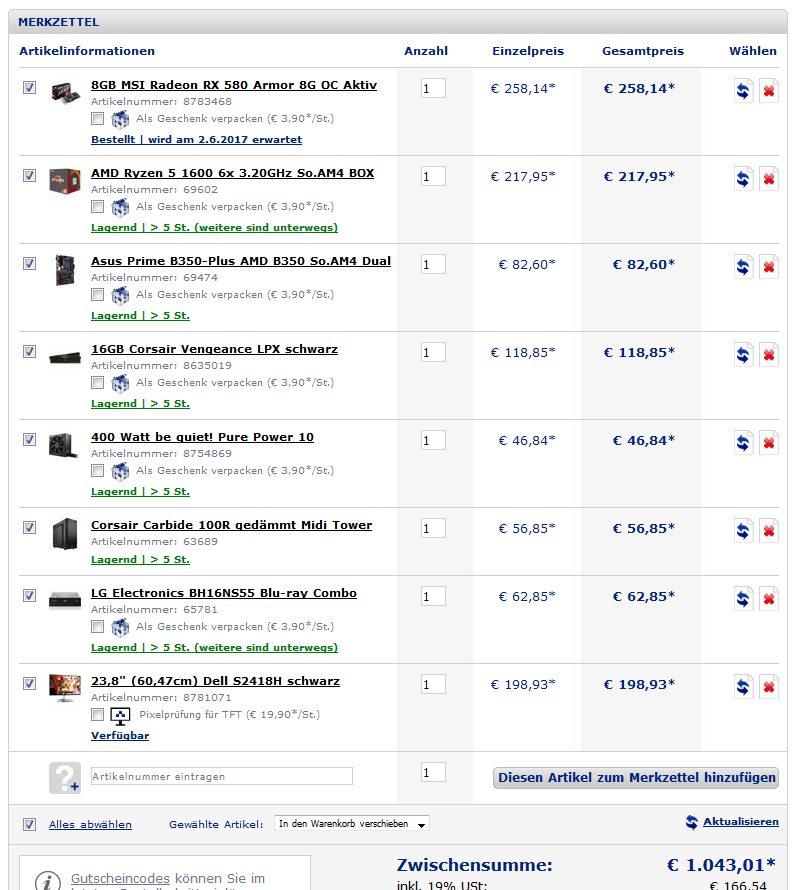The width and height of the screenshot is (797, 890).
Task: Delete the be quiet! Pure Power 10 item
Action: [x=769, y=443]
